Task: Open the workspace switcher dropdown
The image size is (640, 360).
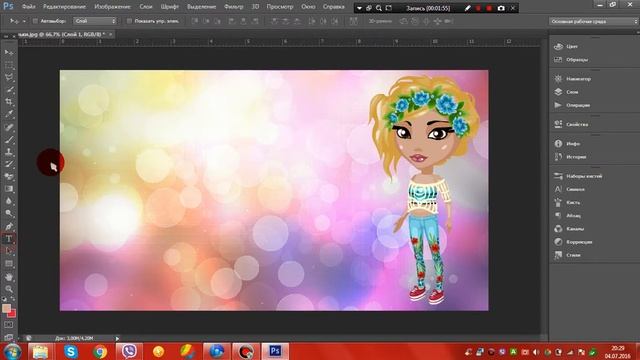Action: coord(593,21)
